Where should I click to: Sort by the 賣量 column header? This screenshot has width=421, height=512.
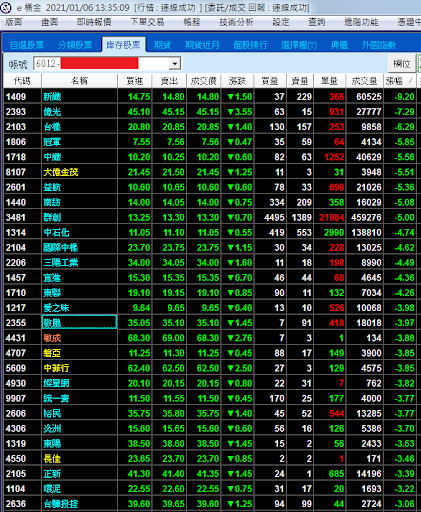300,81
